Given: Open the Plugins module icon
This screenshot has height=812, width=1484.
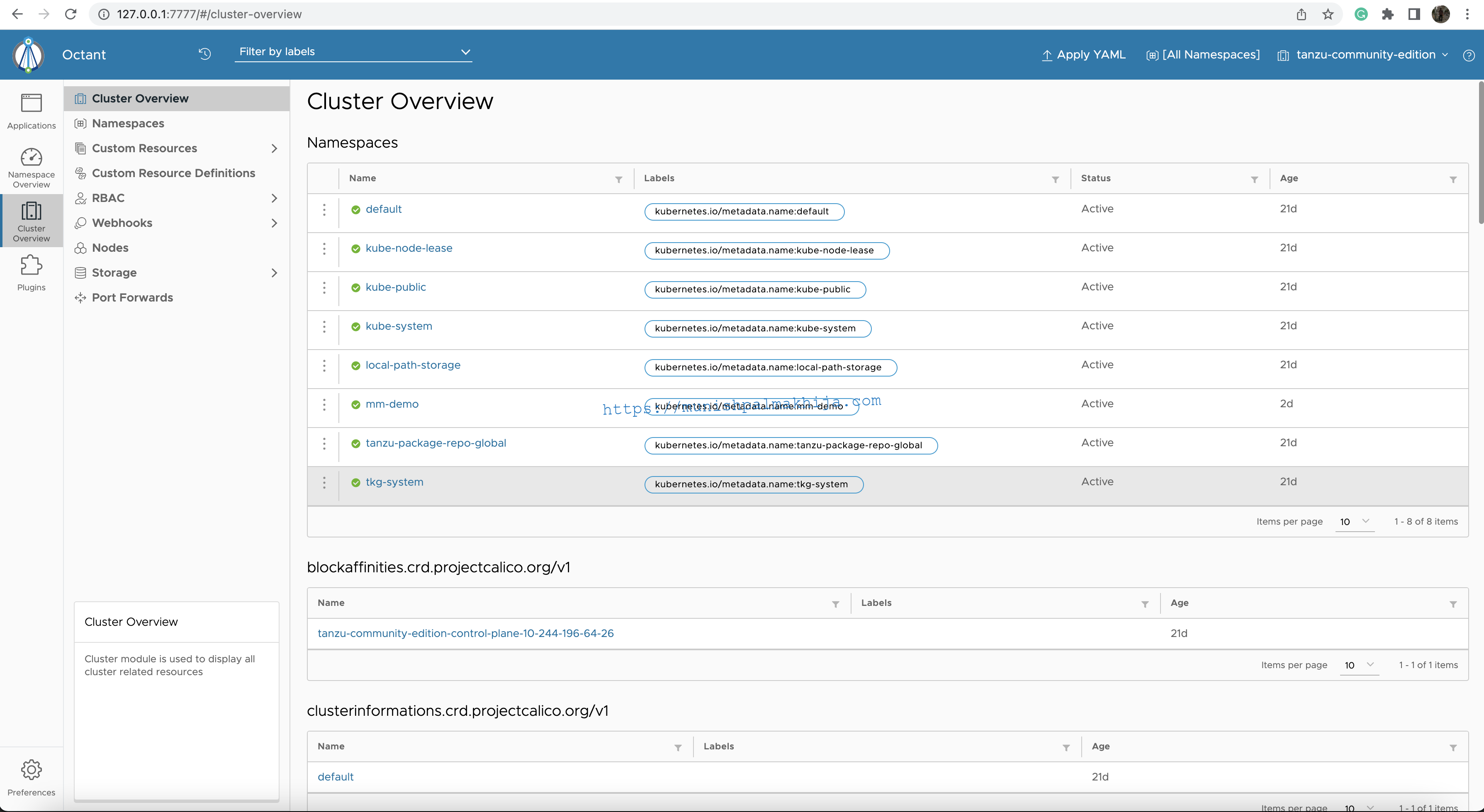Looking at the screenshot, I should coord(31,265).
